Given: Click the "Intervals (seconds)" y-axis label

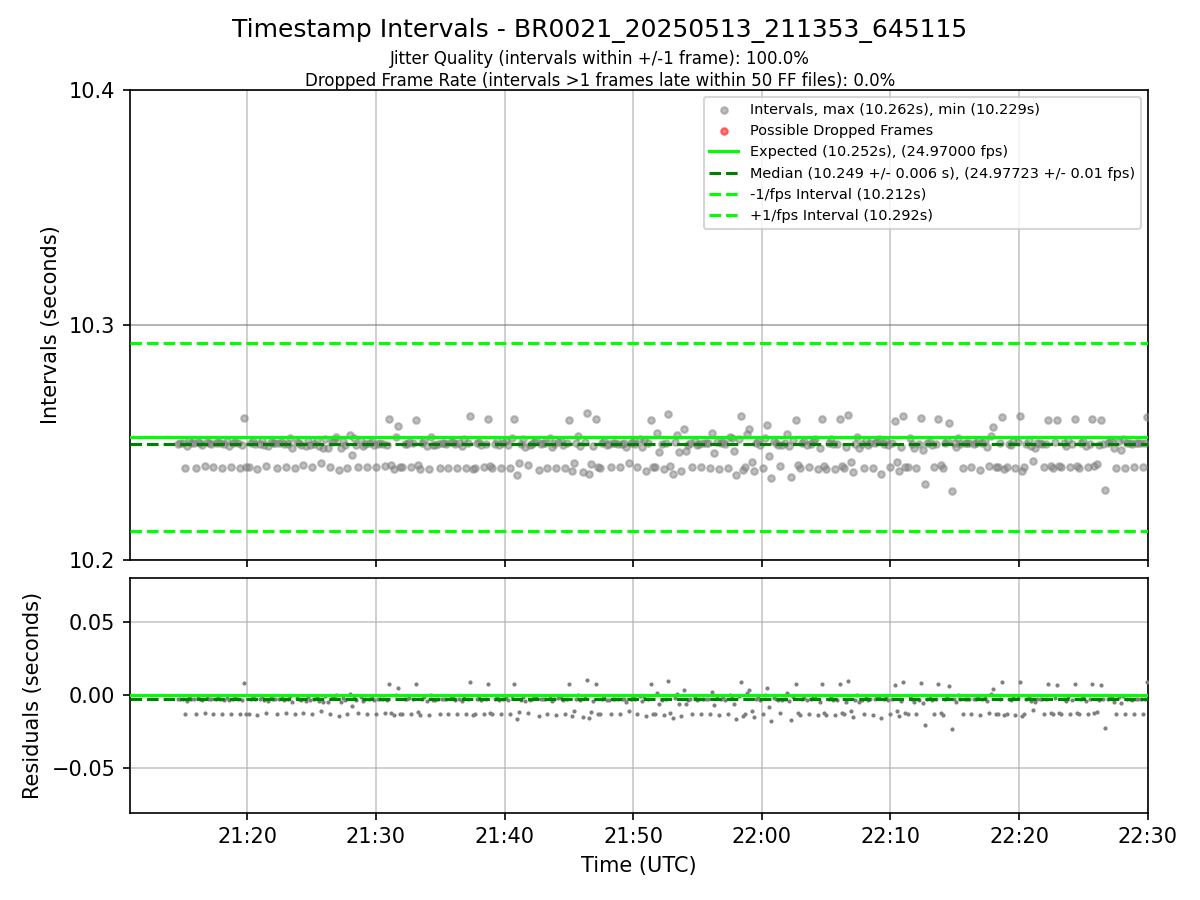Looking at the screenshot, I should click(50, 325).
